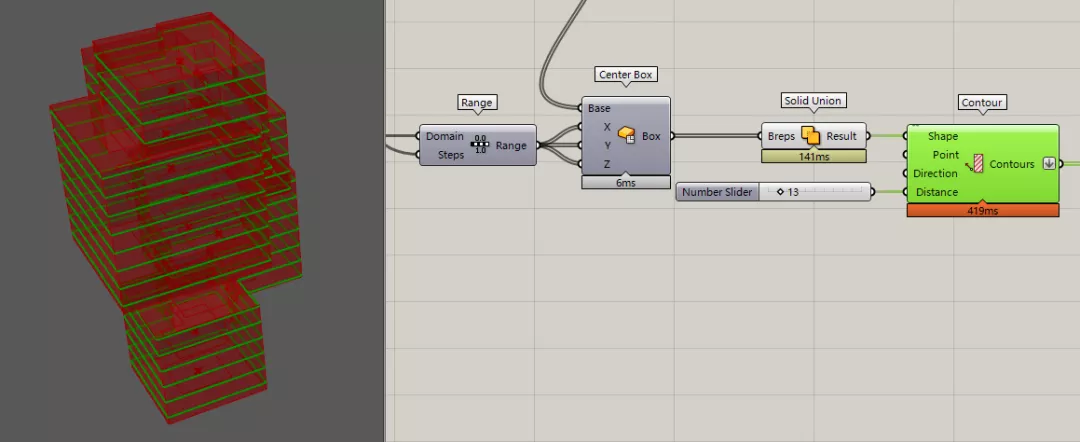Click the Base input on Center Box
The image size is (1080, 442).
click(x=599, y=108)
